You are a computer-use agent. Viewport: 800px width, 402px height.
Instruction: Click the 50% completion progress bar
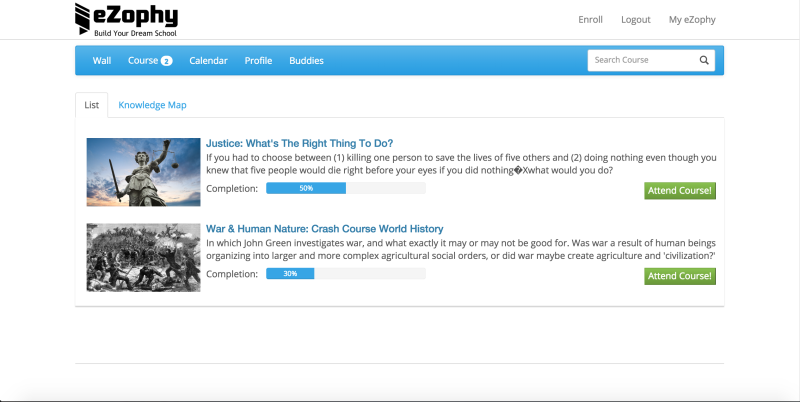(x=346, y=188)
